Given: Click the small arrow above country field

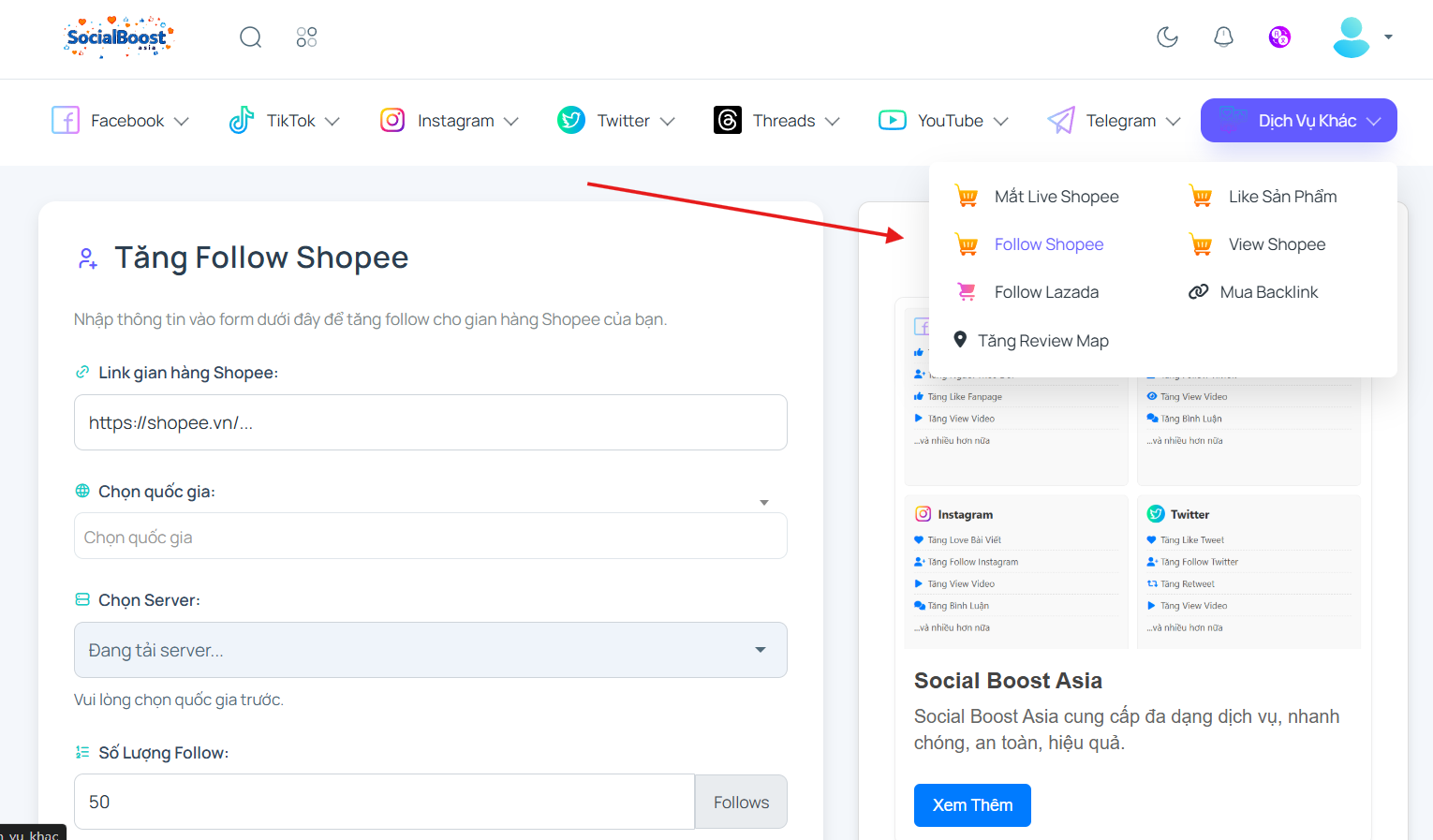Looking at the screenshot, I should pyautogui.click(x=764, y=503).
